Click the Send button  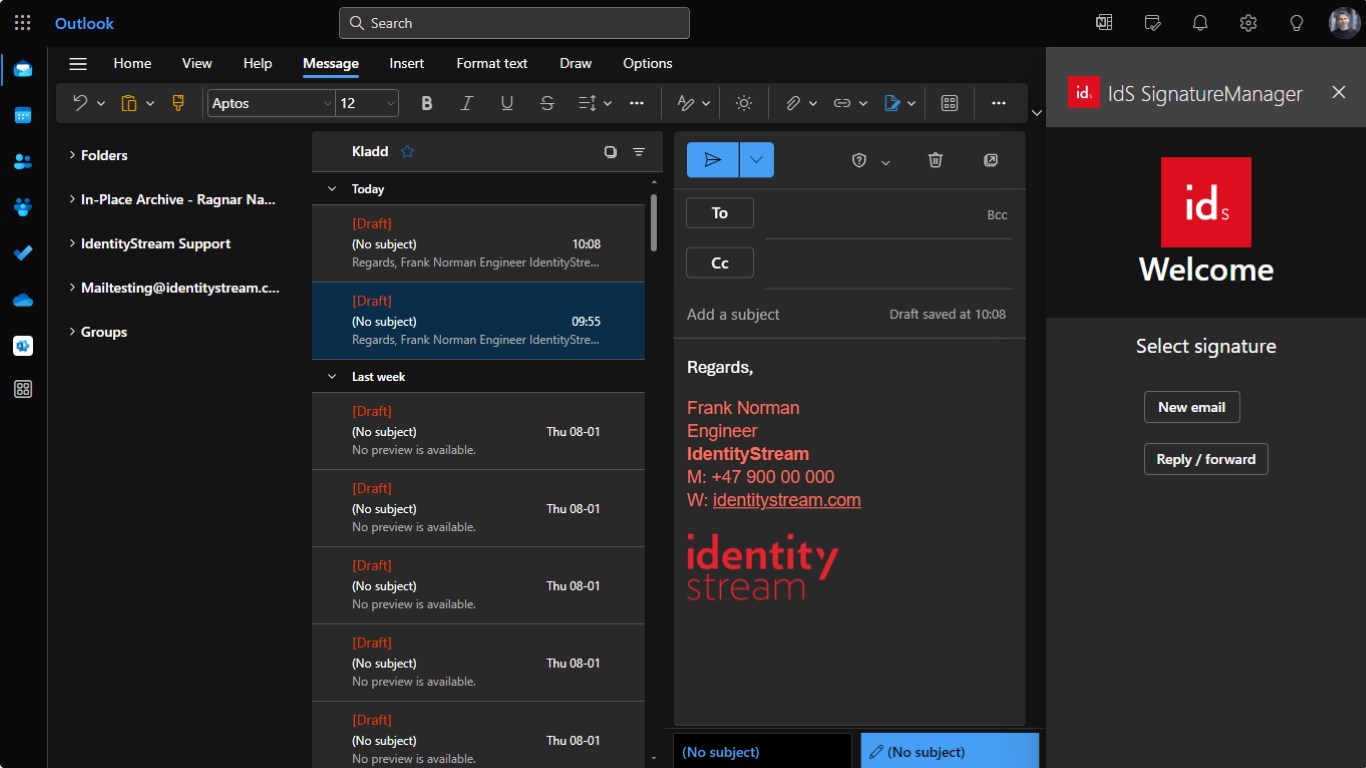pyautogui.click(x=713, y=160)
